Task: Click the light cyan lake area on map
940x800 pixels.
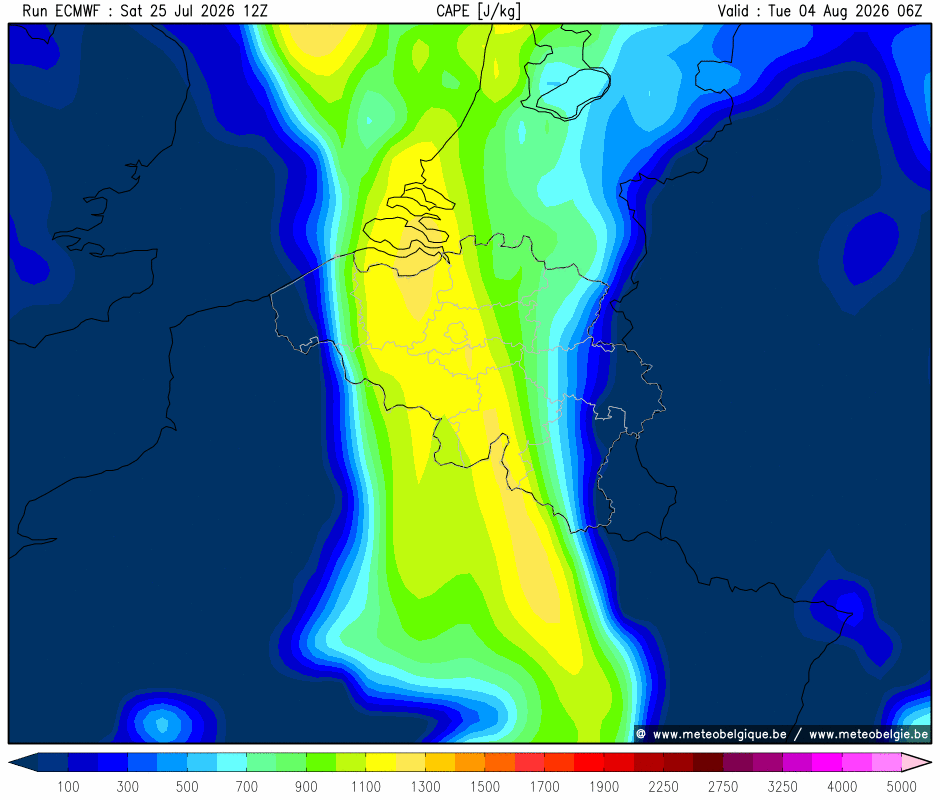Action: (x=574, y=91)
